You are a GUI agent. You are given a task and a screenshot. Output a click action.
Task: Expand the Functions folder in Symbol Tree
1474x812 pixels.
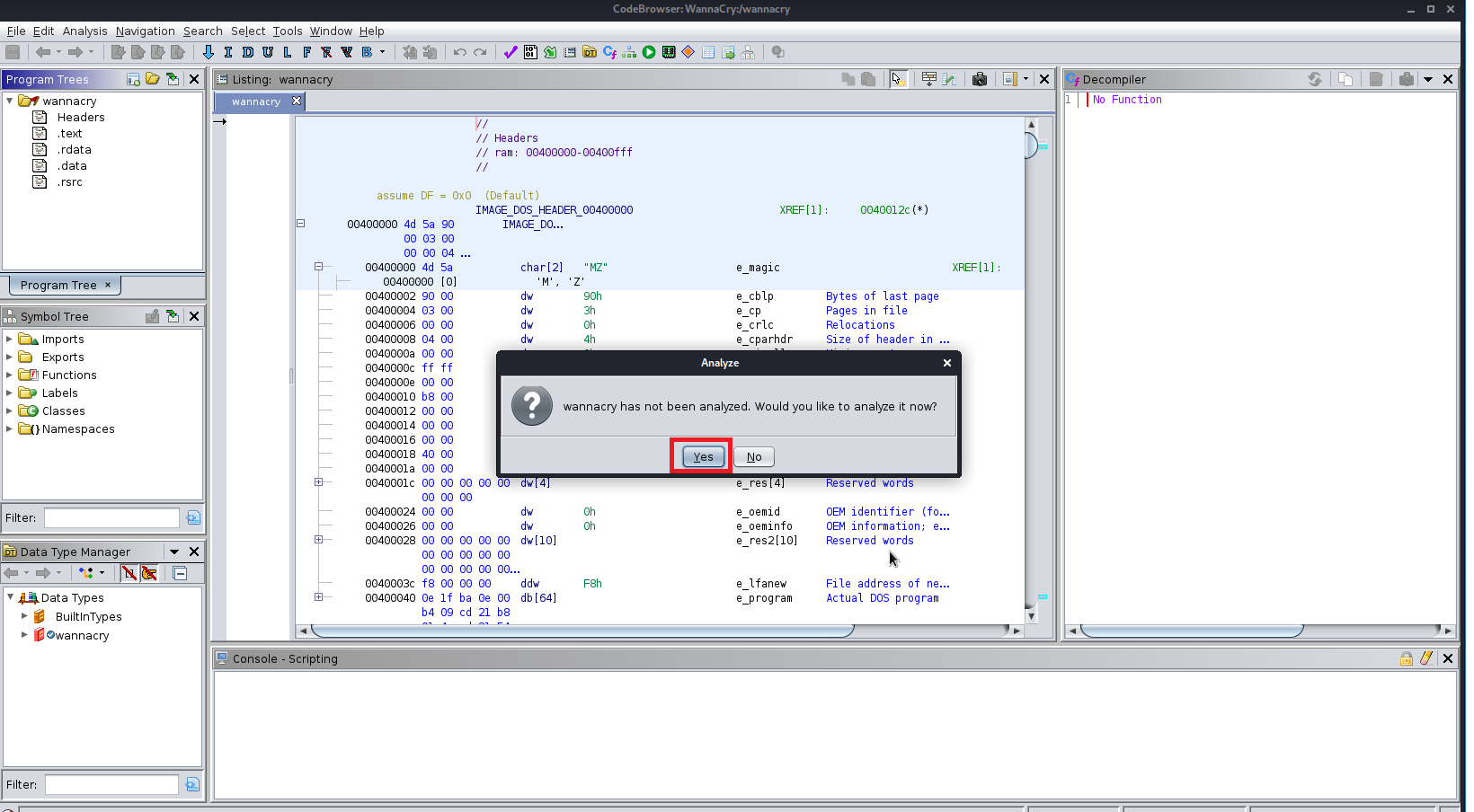pos(10,375)
